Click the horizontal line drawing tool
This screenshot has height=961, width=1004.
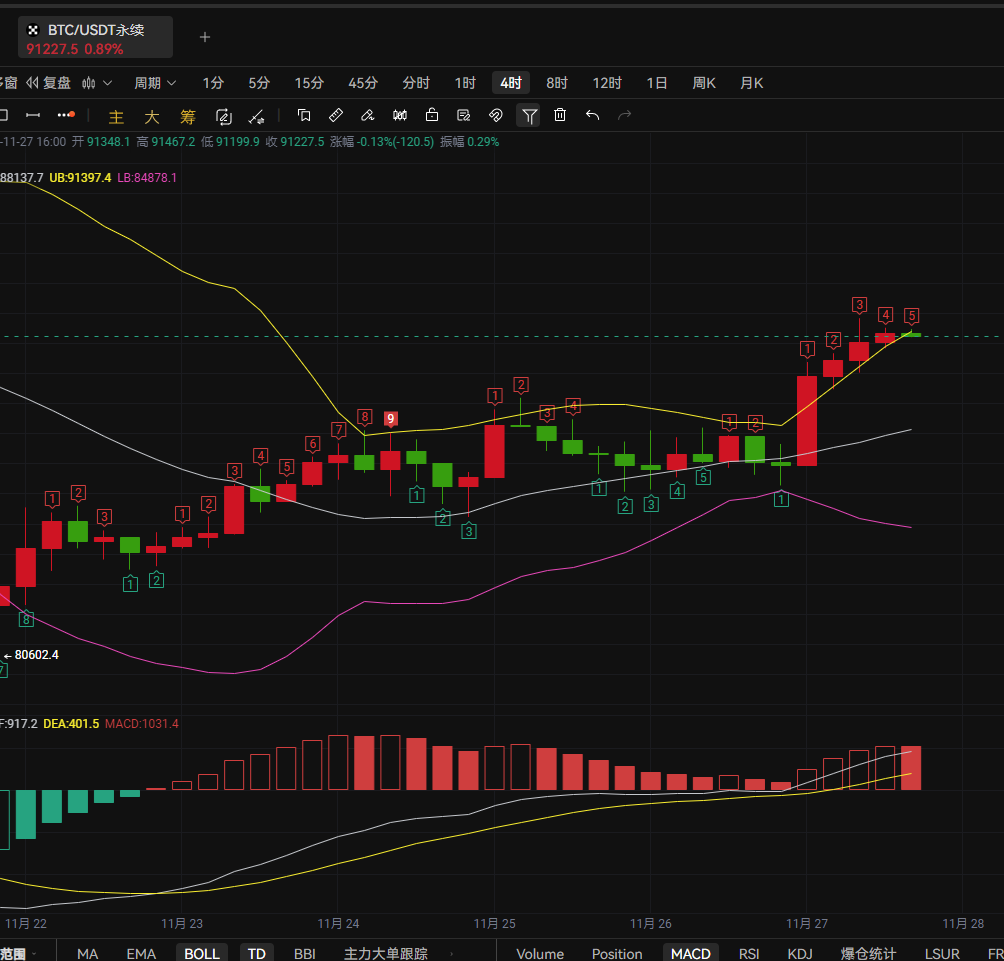33,115
